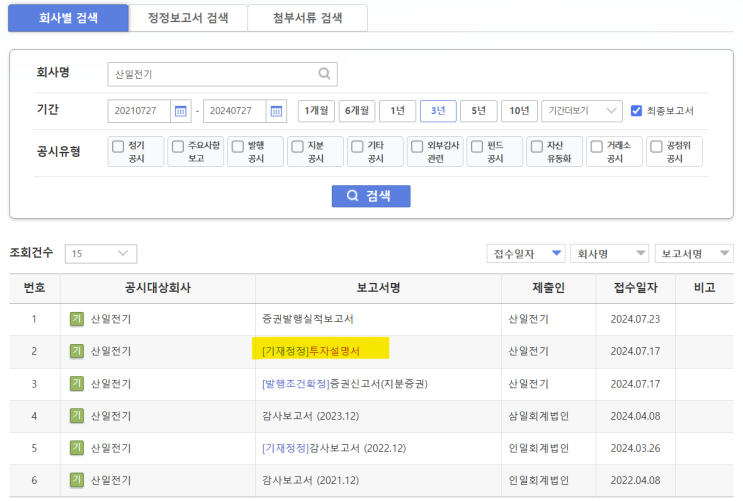The height and width of the screenshot is (501, 743).
Task: Open 감사보고서 (2023.12) report
Action: click(310, 416)
